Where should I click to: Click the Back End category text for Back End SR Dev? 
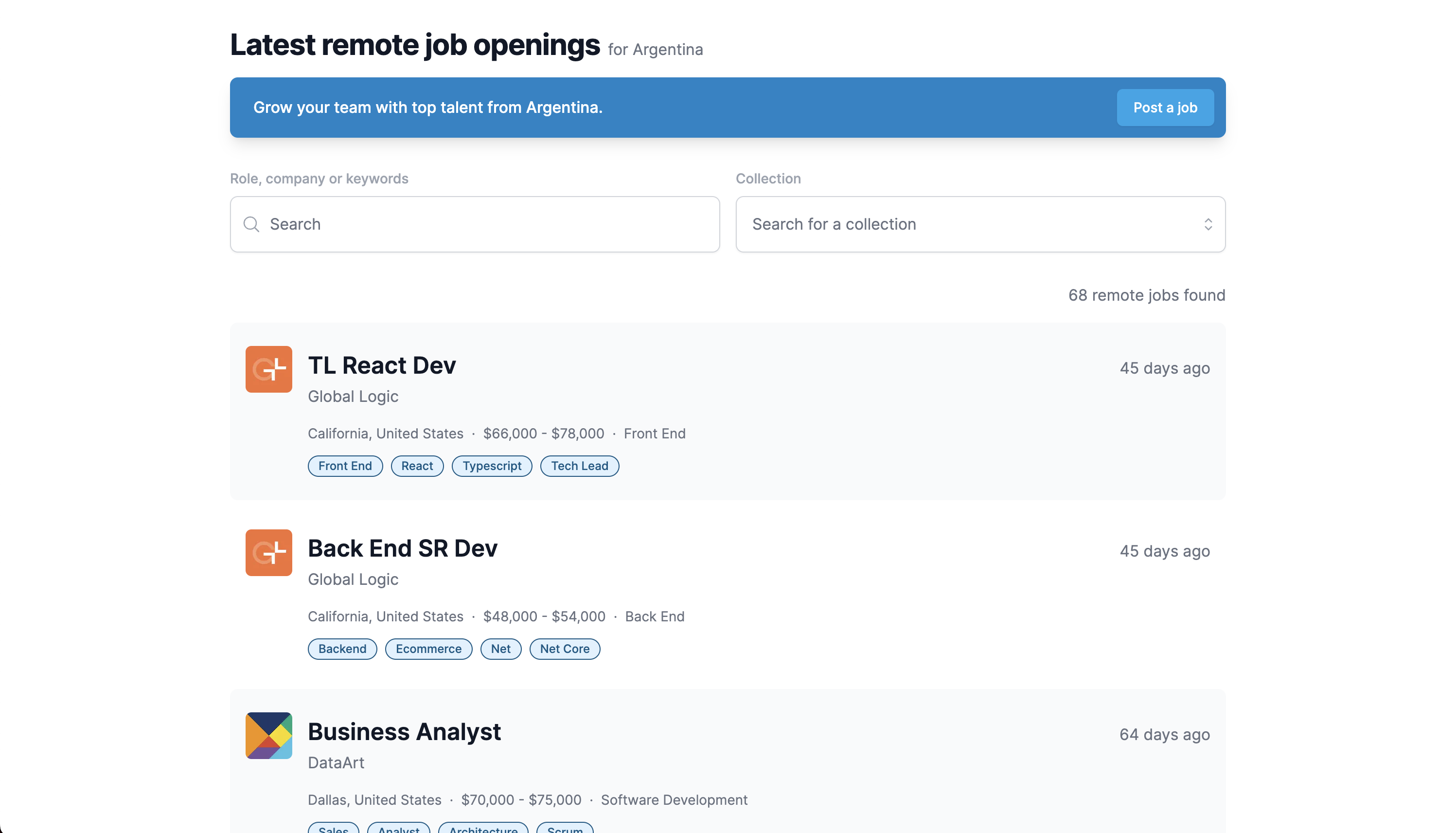pyautogui.click(x=655, y=616)
